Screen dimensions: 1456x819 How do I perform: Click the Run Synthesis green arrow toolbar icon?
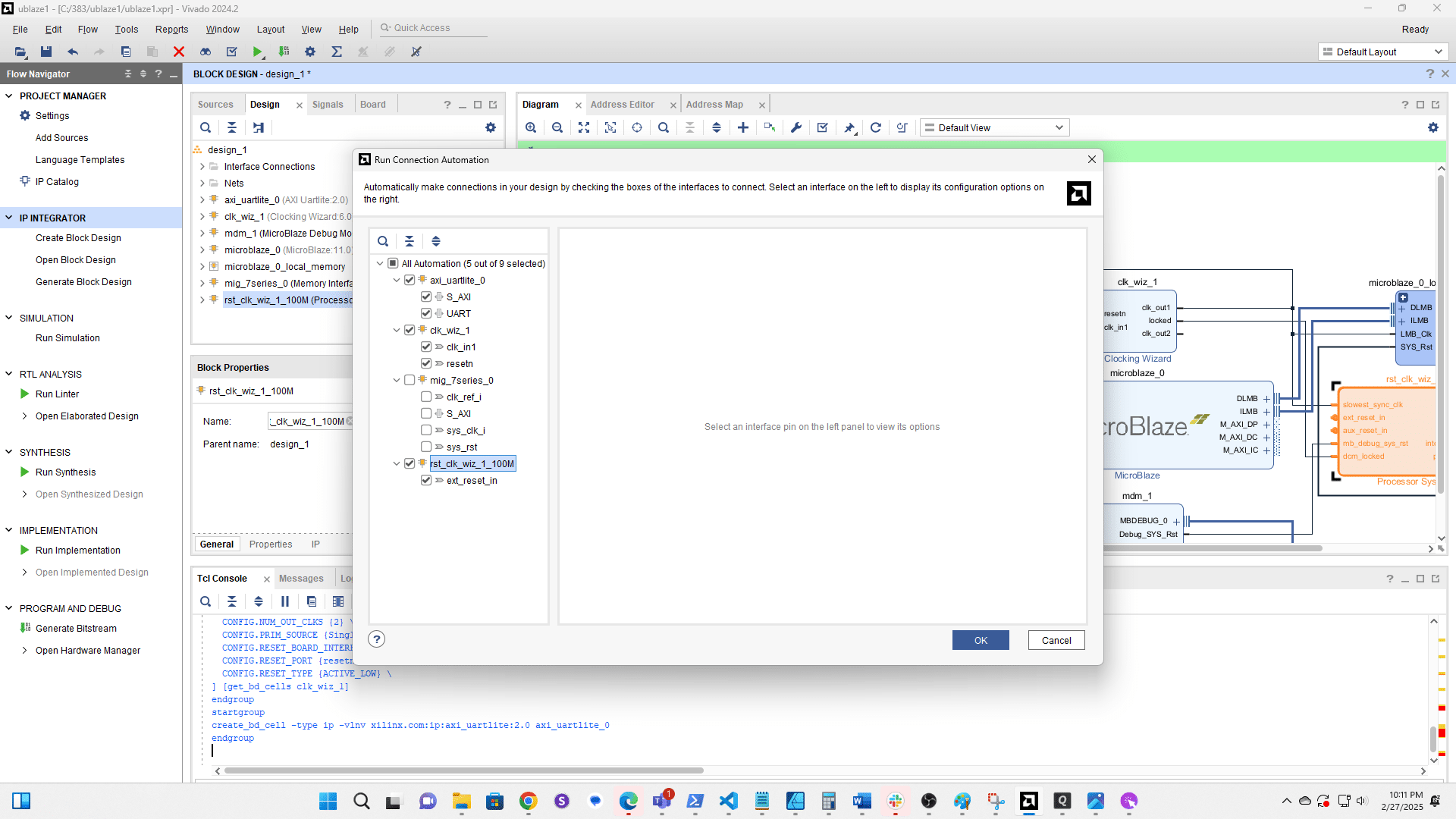(257, 52)
